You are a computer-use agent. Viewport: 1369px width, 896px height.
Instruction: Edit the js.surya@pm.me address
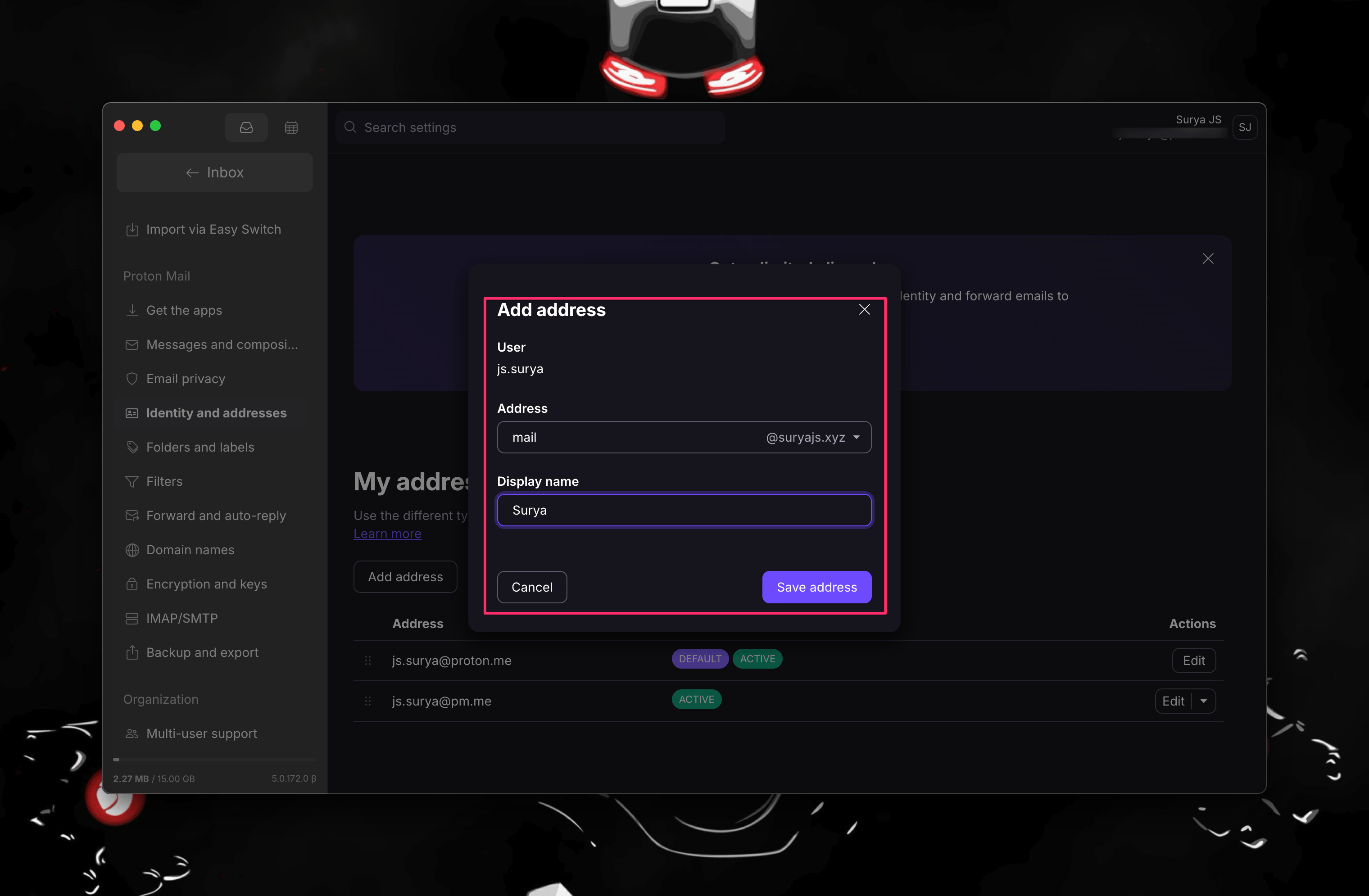[1174, 701]
